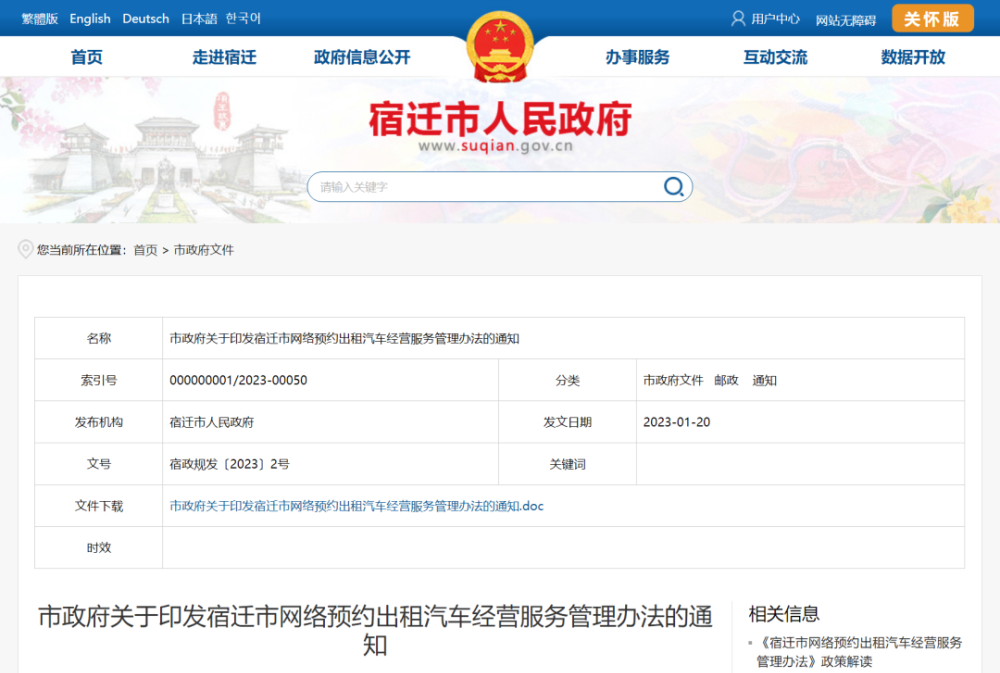Click the keyword search input field
Image resolution: width=1000 pixels, height=673 pixels.
click(x=485, y=187)
